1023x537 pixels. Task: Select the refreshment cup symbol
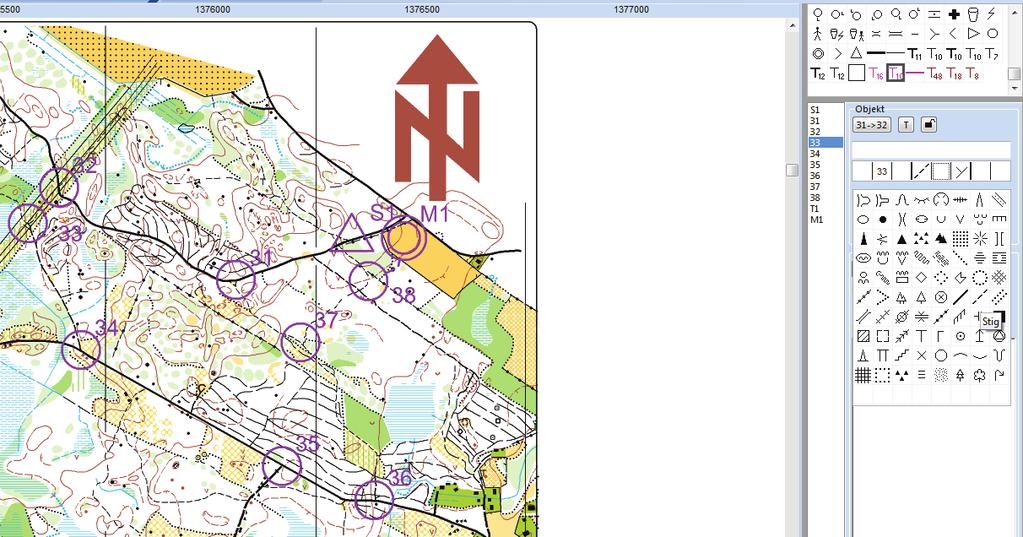973,14
